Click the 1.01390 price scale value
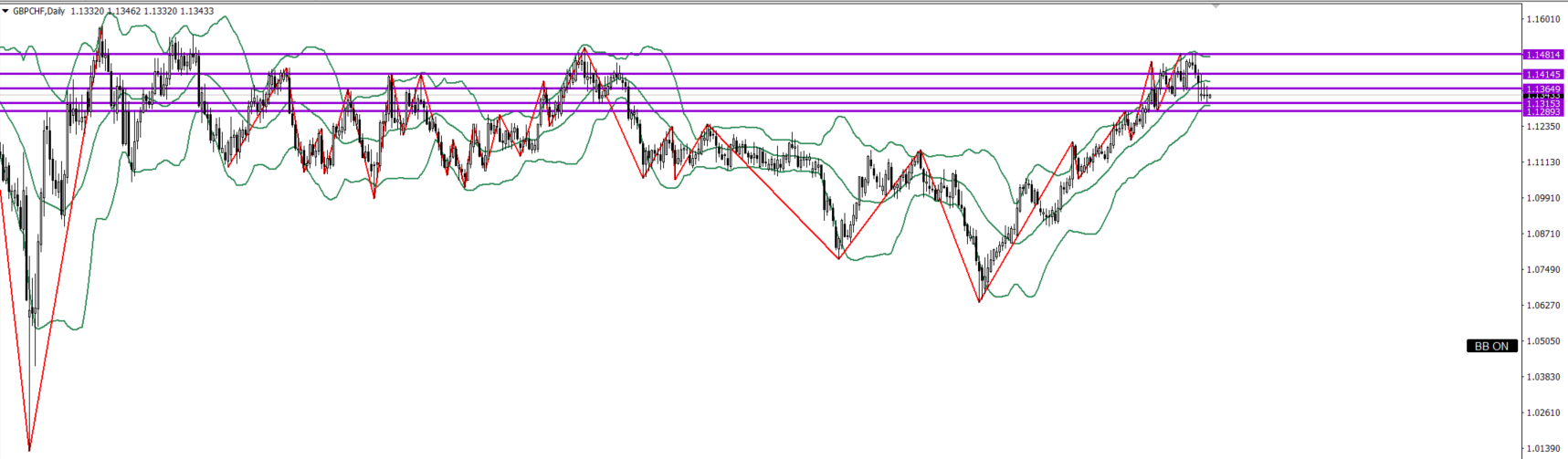 [1543, 448]
